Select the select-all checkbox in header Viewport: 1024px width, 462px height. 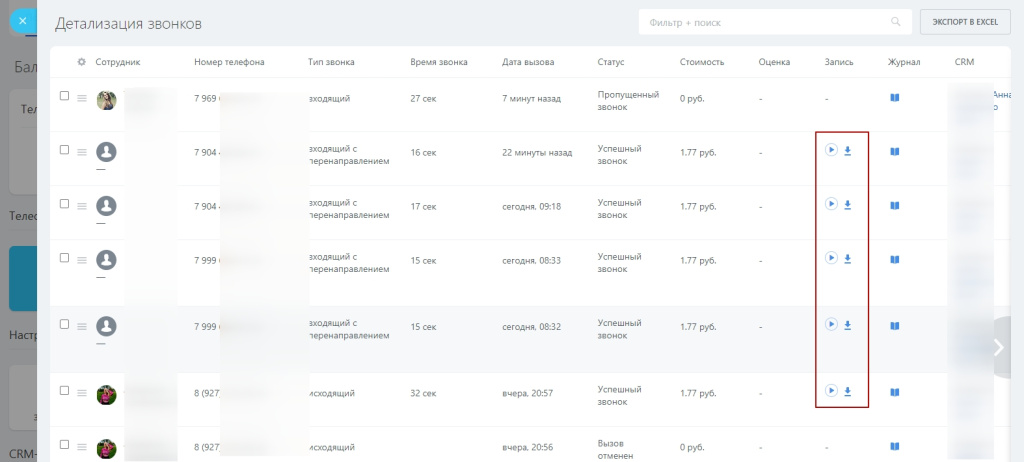(64, 62)
